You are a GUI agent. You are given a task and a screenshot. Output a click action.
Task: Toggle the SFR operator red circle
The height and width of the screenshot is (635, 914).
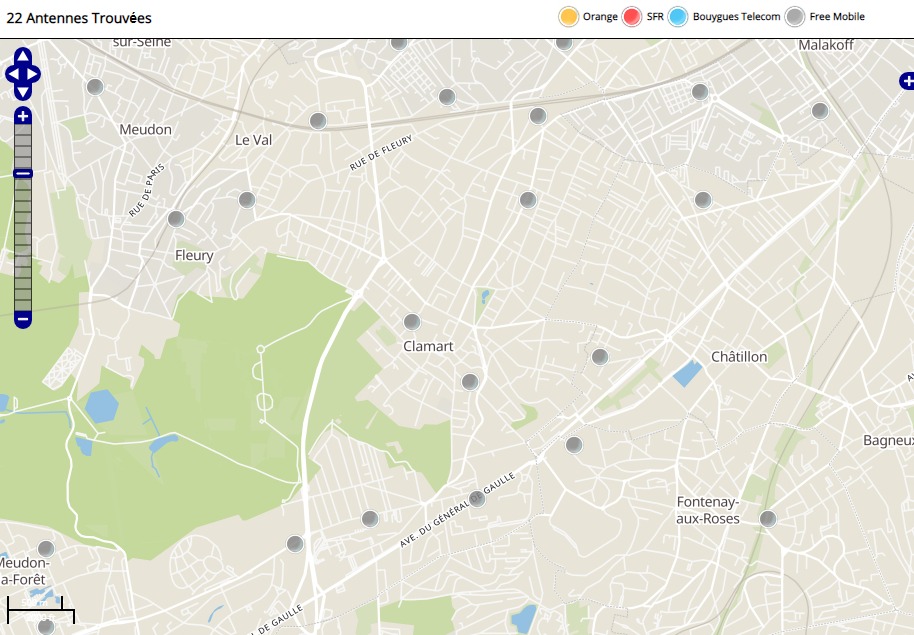tap(631, 17)
